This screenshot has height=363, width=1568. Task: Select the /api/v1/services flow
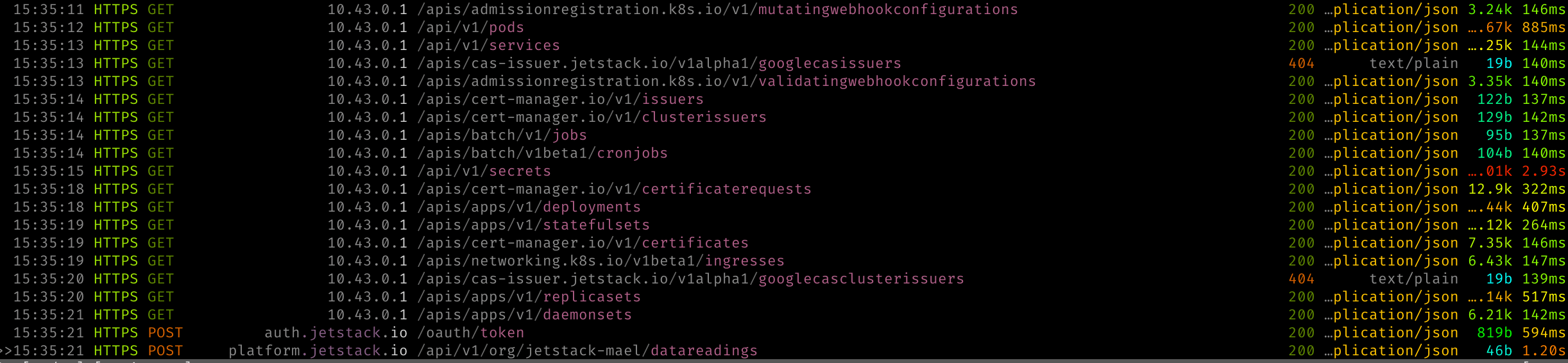pyautogui.click(x=784, y=46)
